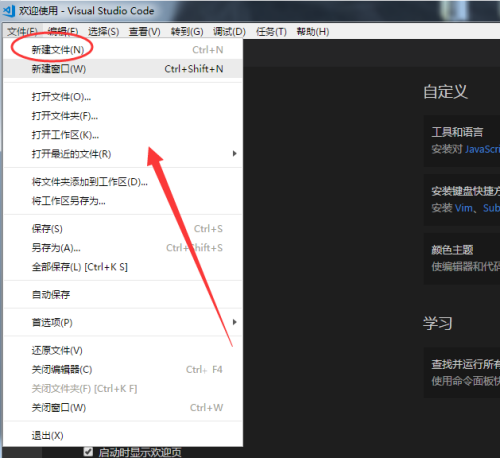
Task: Choose 新建文件(N) from the file menu
Action: pyautogui.click(x=123, y=50)
